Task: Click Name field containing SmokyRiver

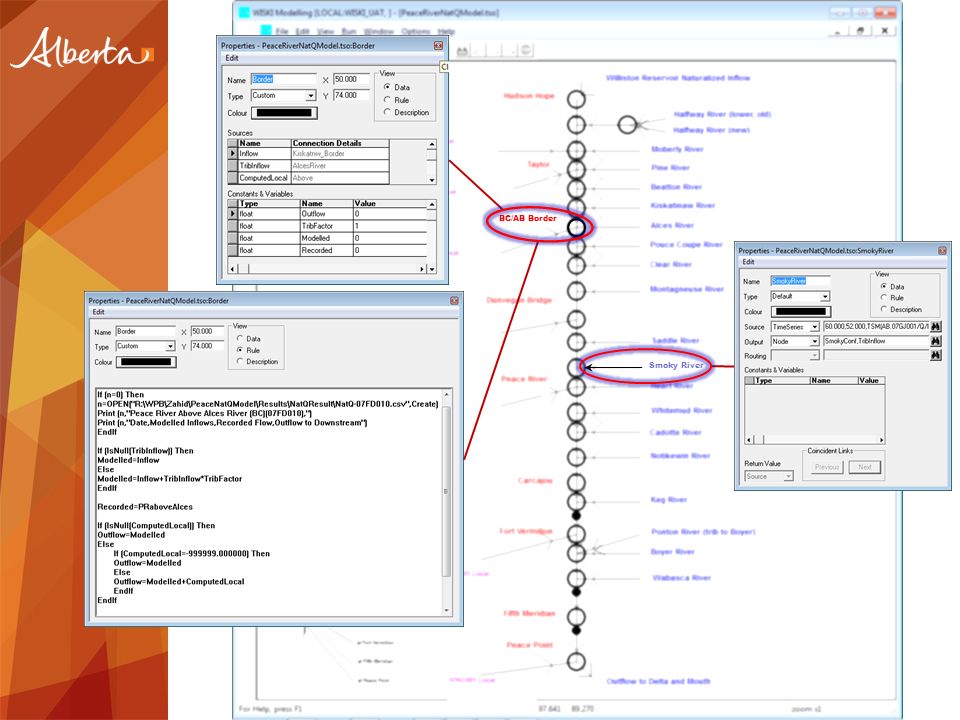Action: [x=800, y=281]
